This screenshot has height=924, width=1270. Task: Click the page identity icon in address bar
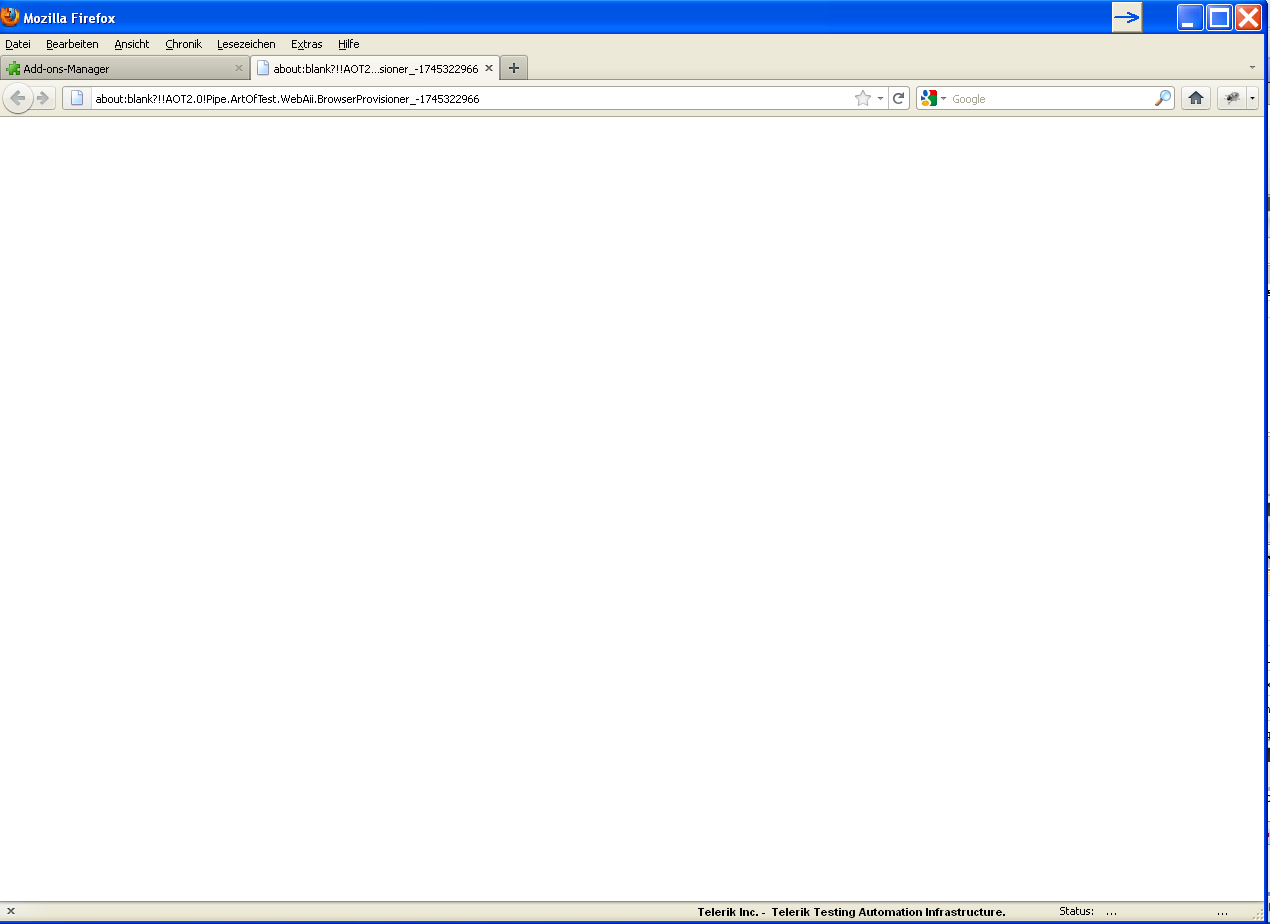click(x=77, y=98)
